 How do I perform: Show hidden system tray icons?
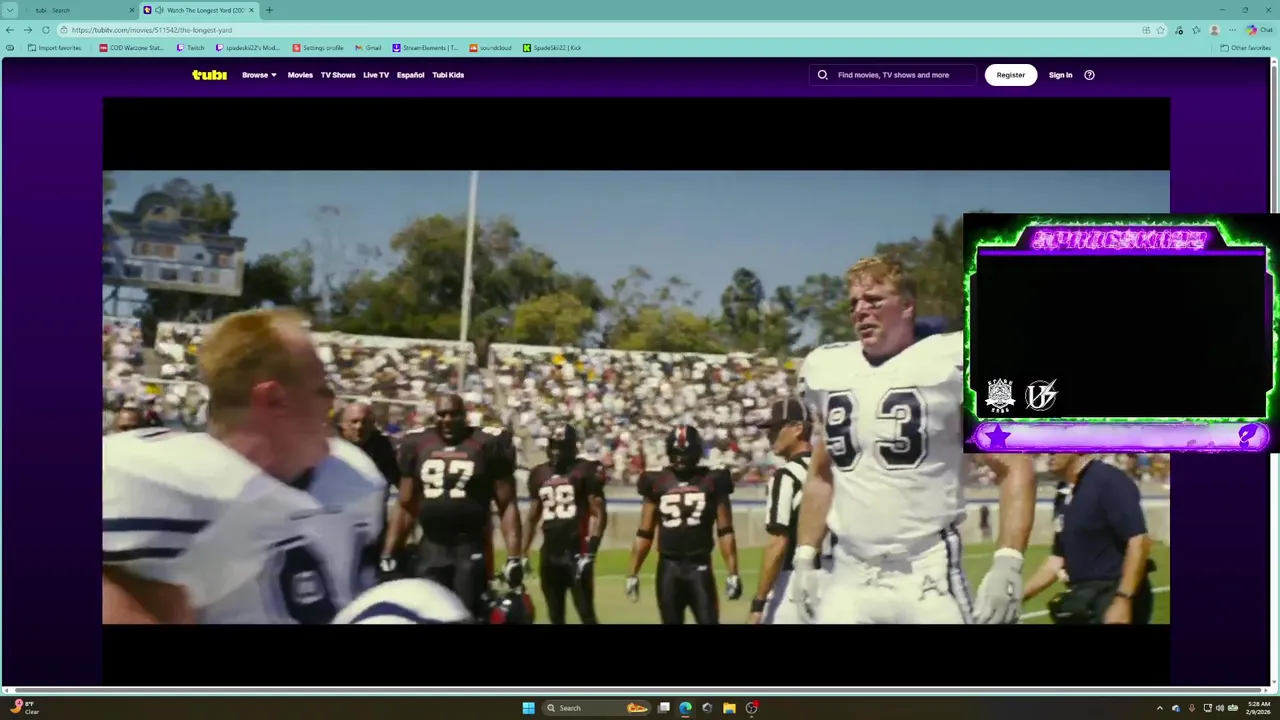(x=1160, y=708)
